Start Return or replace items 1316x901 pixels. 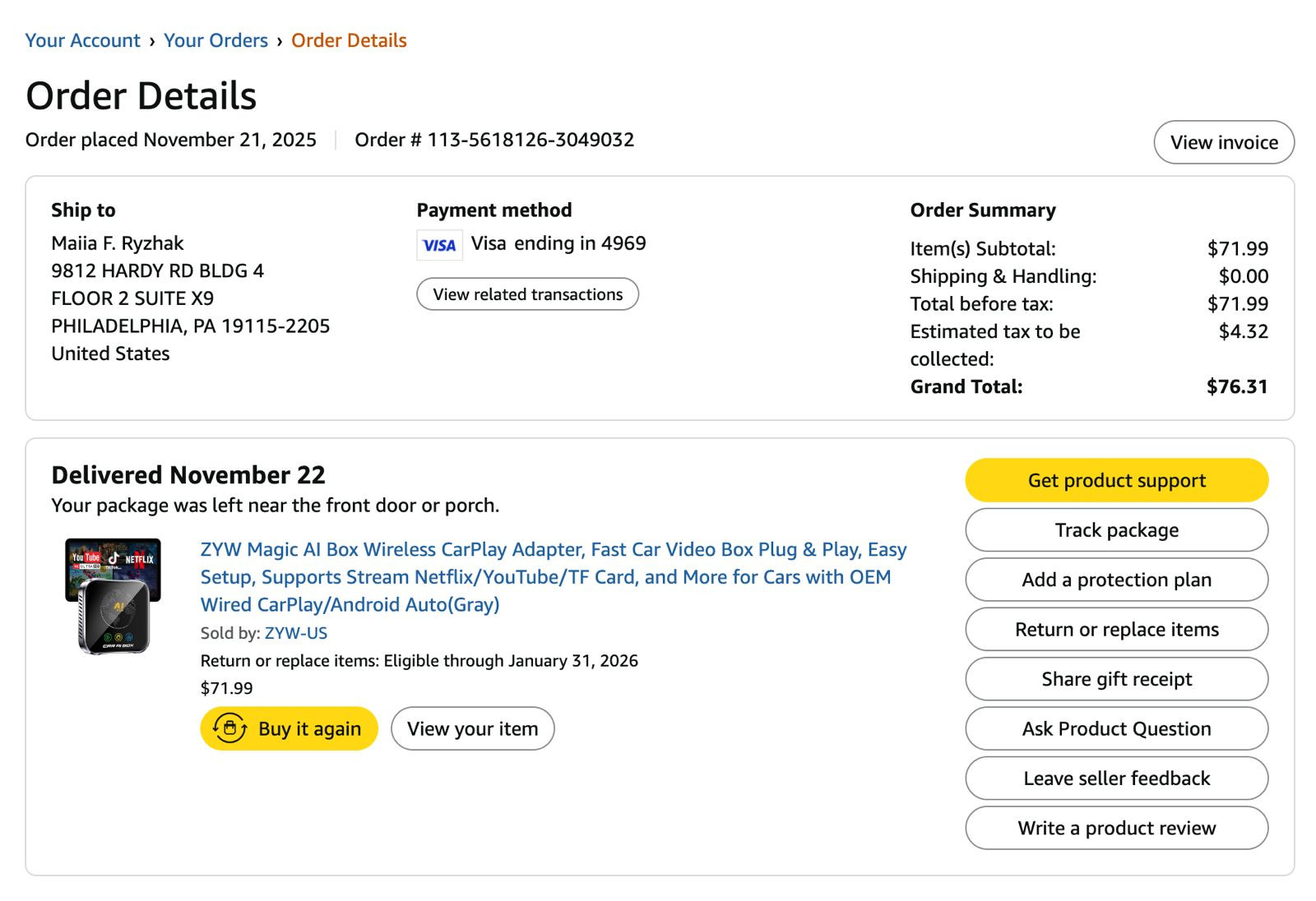[x=1116, y=630]
